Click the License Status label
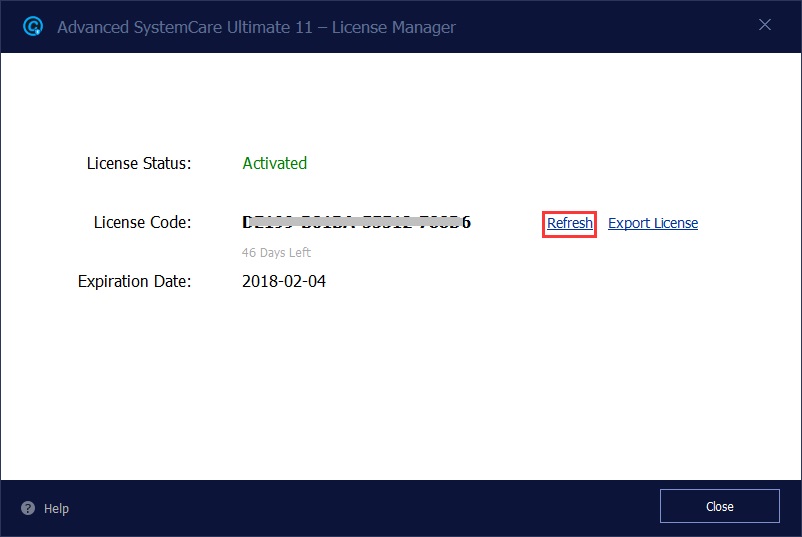Screen dimensions: 802x537 pyautogui.click(x=139, y=163)
